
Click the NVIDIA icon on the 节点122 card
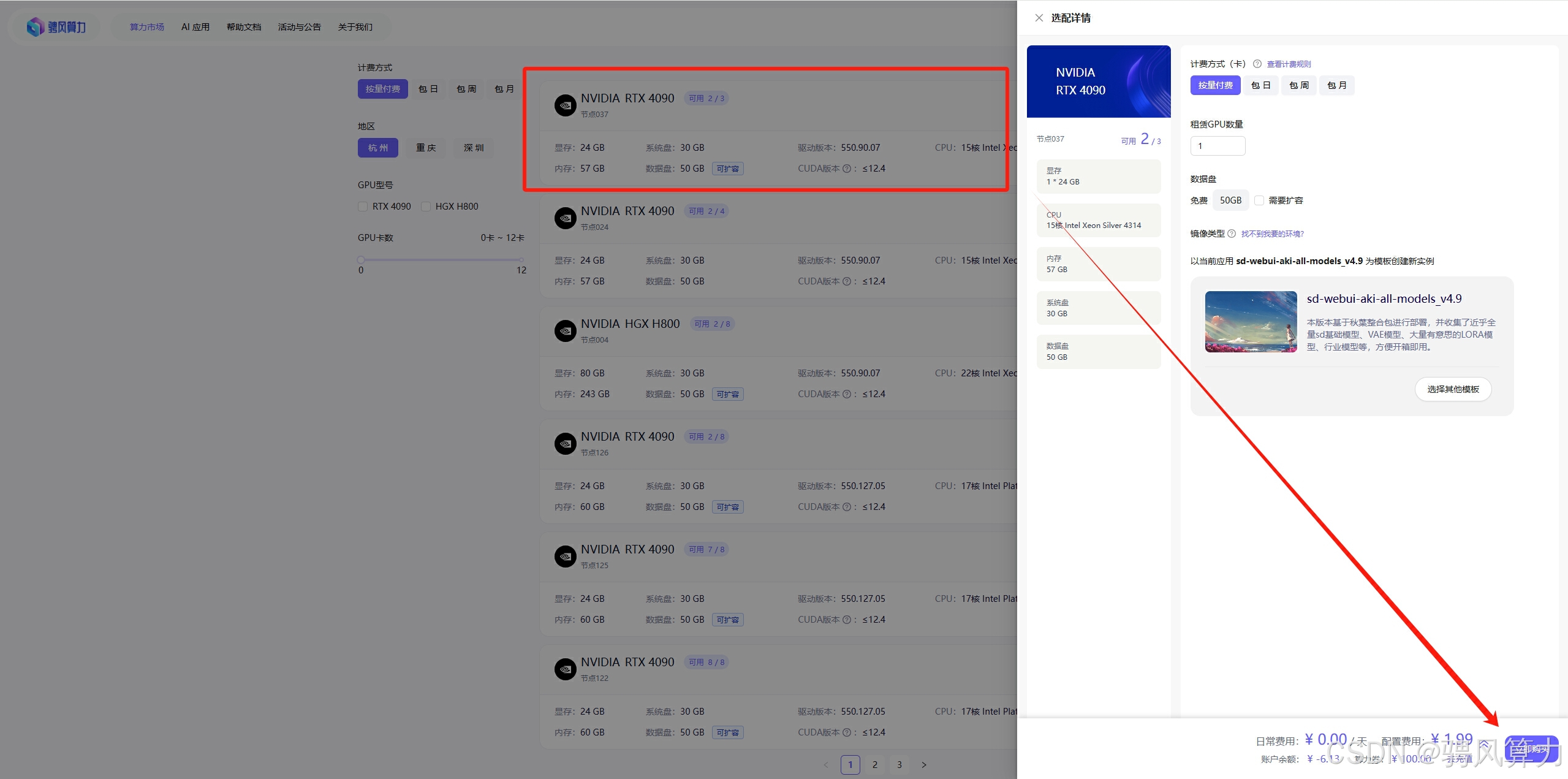[565, 669]
